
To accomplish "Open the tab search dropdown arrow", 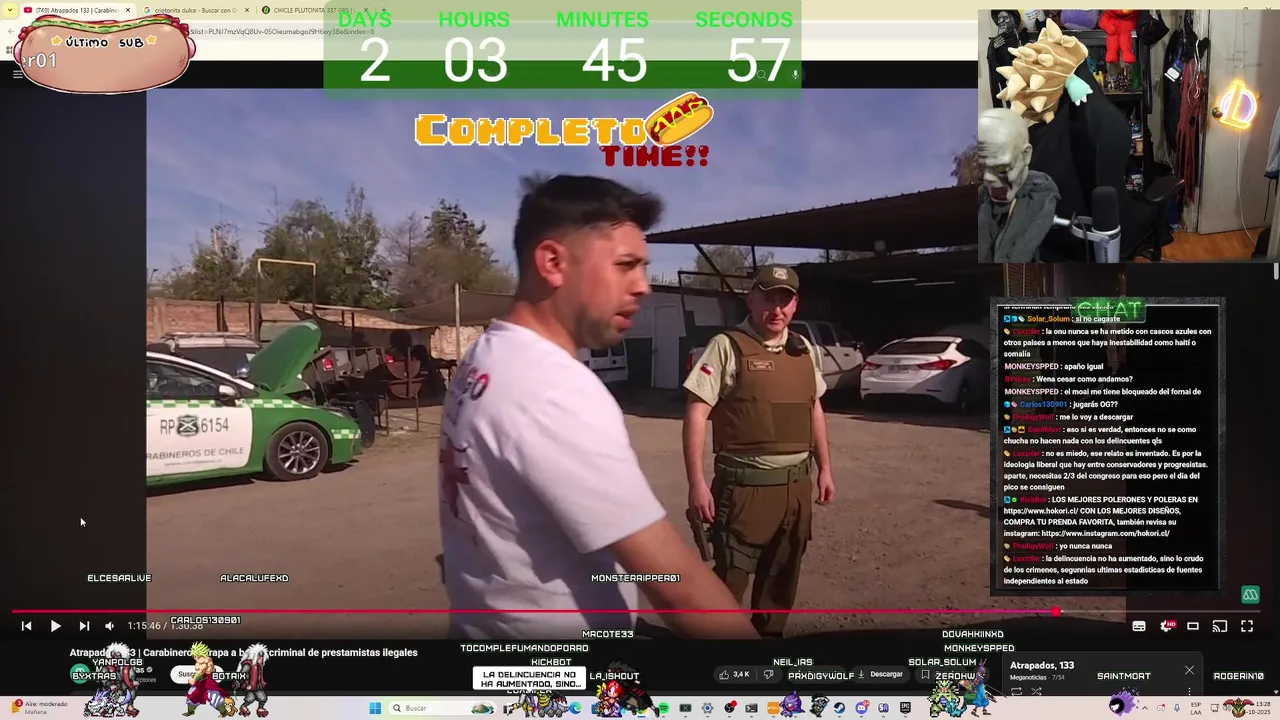I will (10, 10).
